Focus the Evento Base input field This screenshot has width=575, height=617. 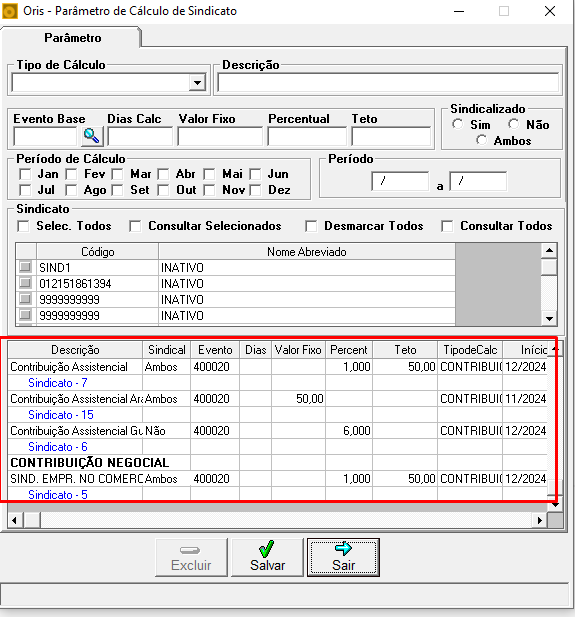46,137
